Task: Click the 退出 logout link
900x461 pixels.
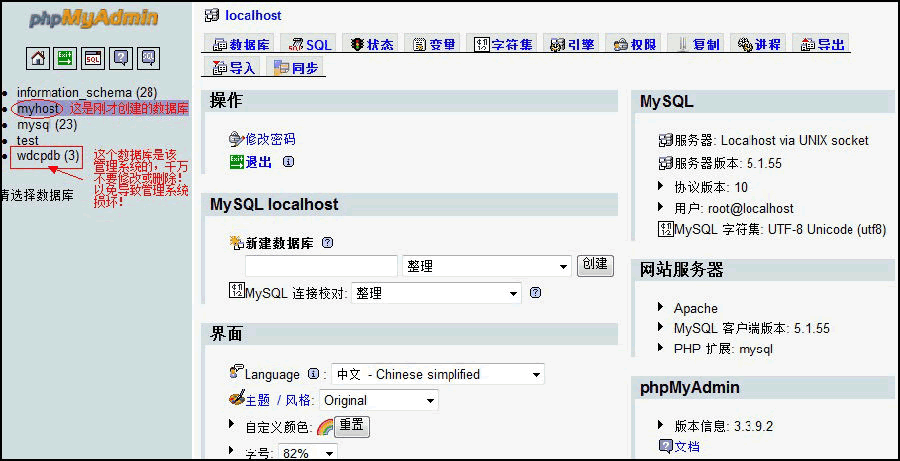Action: pyautogui.click(x=258, y=162)
